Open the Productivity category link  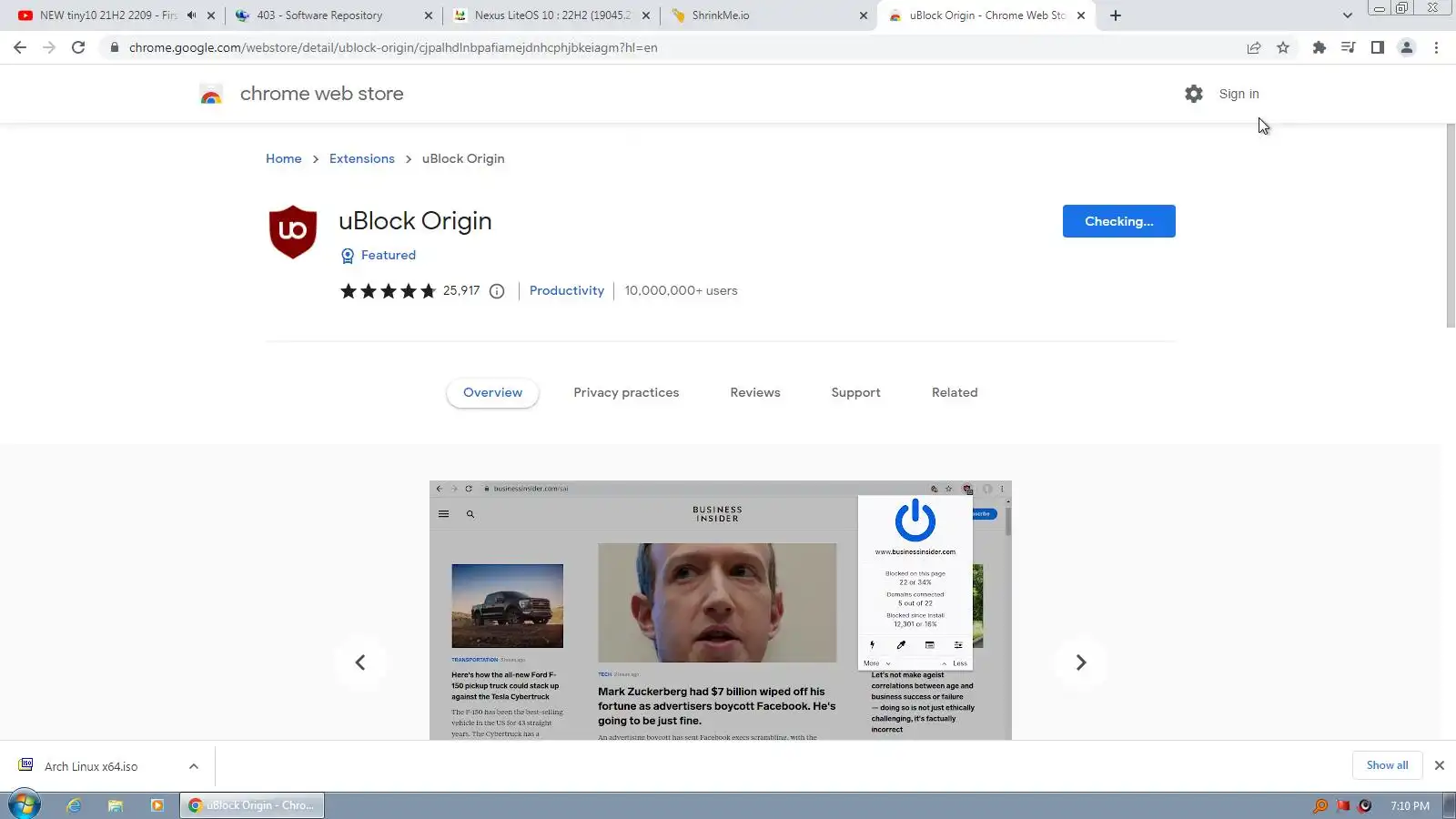click(567, 291)
